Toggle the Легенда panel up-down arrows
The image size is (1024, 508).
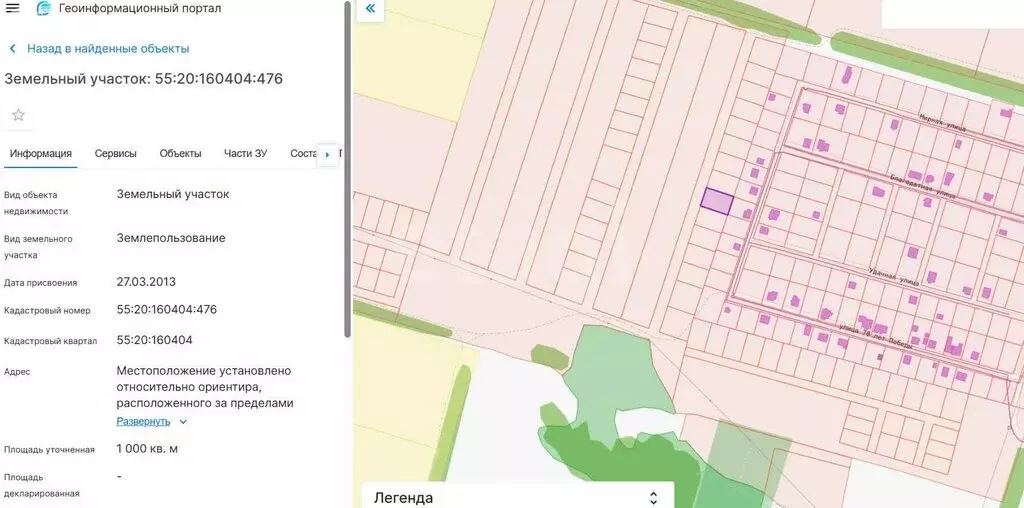click(653, 497)
